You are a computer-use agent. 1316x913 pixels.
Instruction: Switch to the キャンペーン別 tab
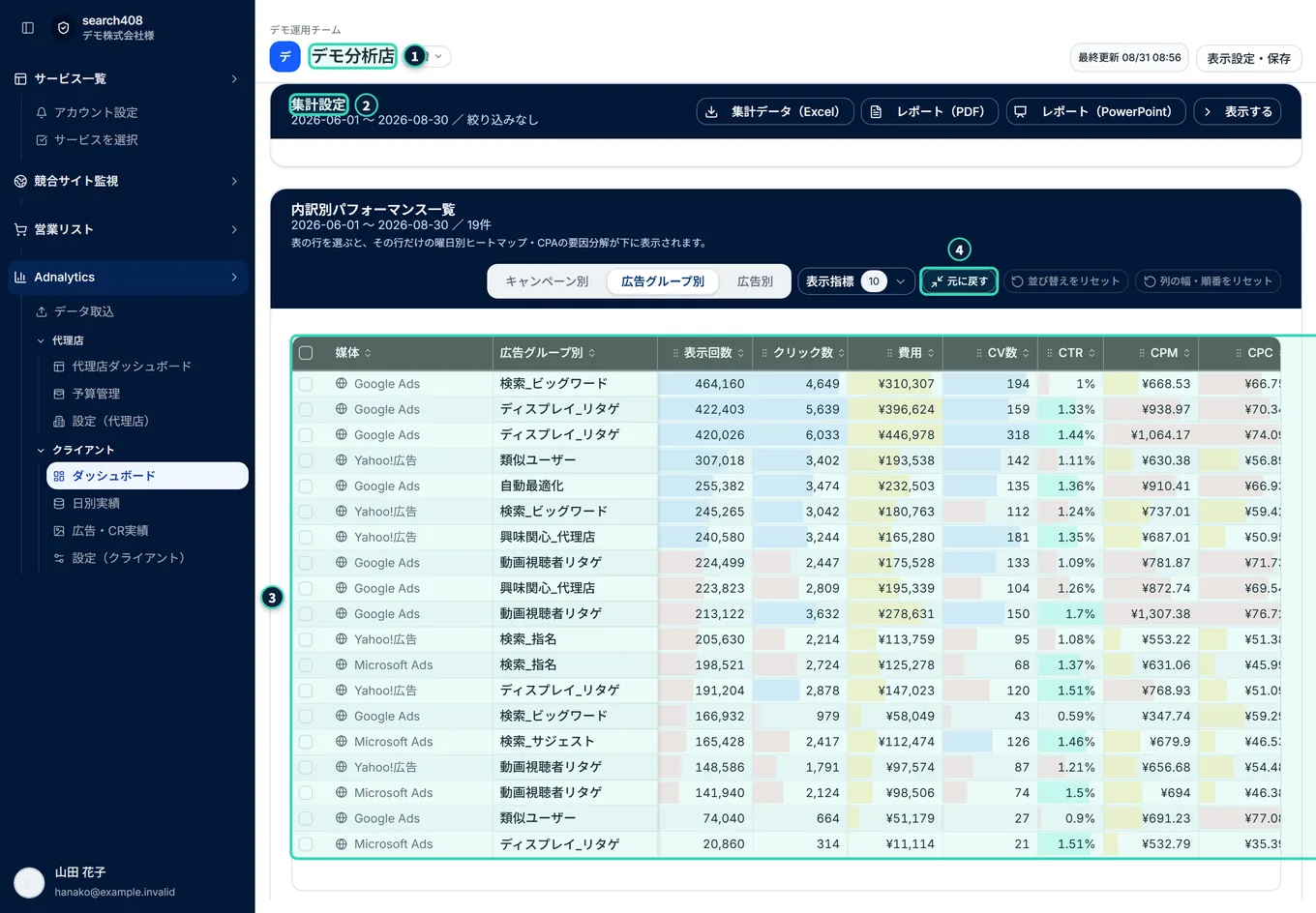point(547,281)
